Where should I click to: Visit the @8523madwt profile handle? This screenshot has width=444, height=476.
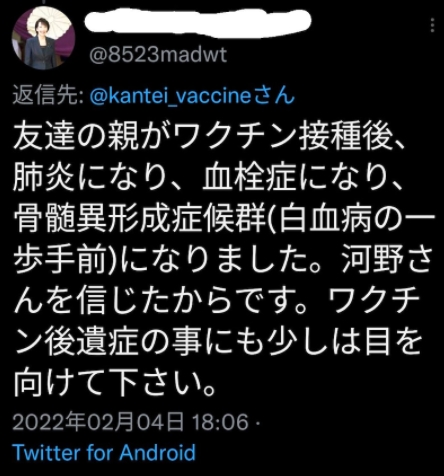coord(158,55)
